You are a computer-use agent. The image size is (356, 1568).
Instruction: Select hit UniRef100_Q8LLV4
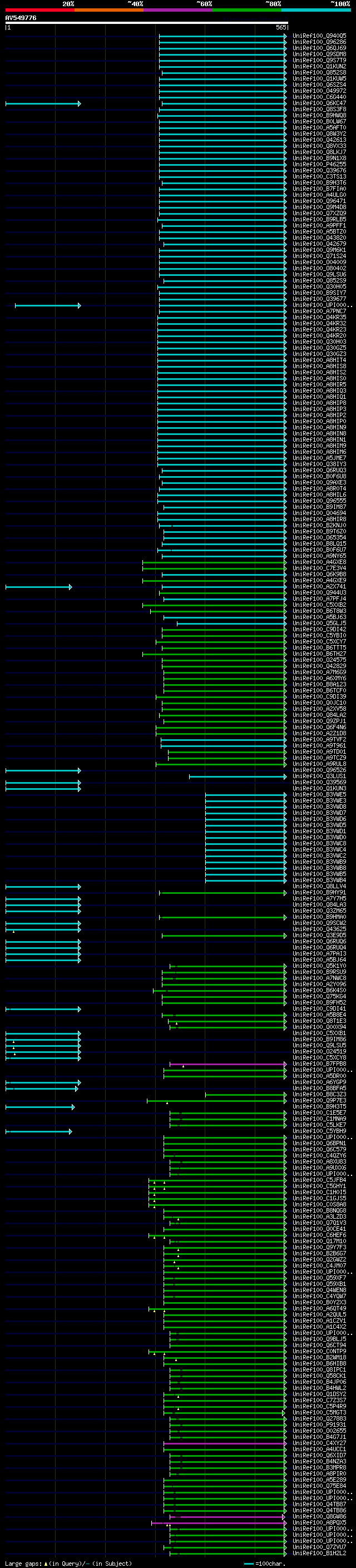click(319, 886)
